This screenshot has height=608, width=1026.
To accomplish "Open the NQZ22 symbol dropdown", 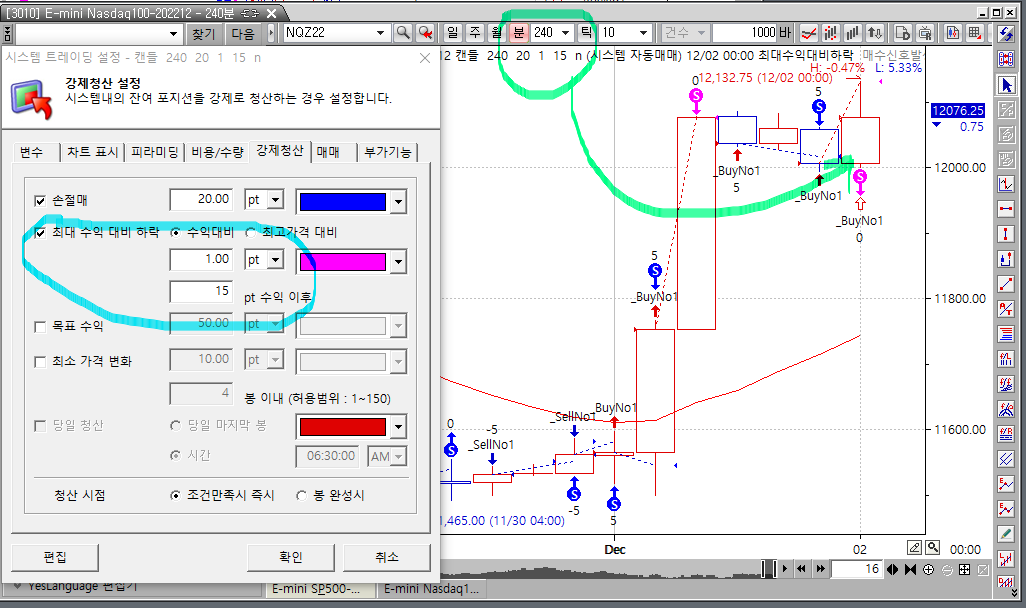I will tap(381, 33).
